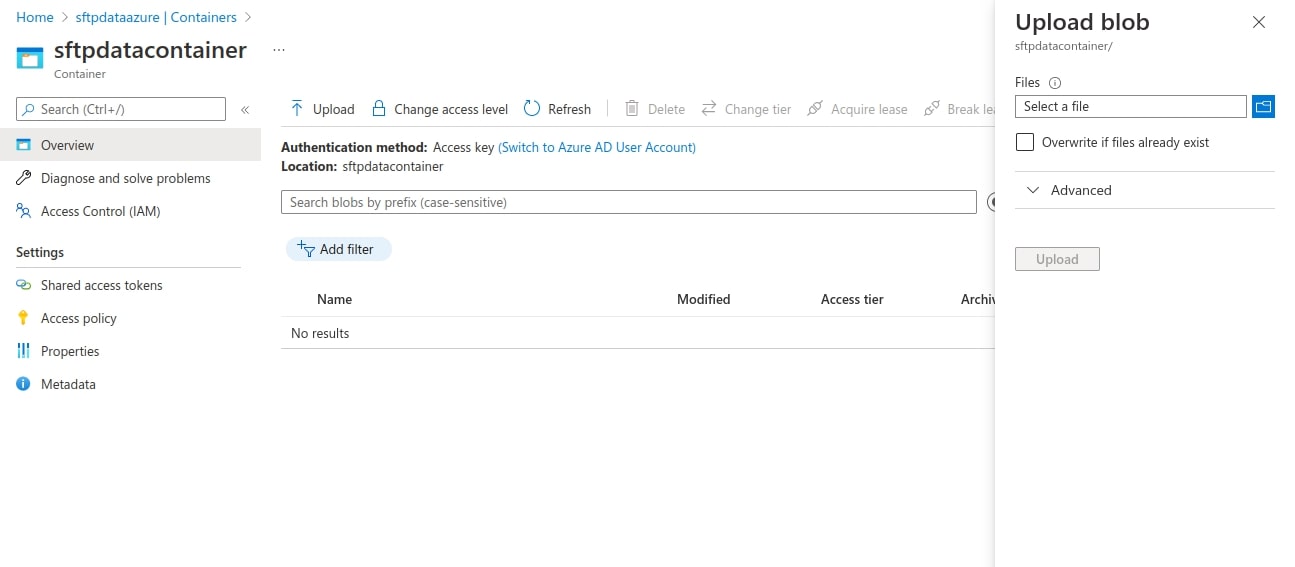Click the toggle next to the blob search box
Viewport: 1295px width, 567px height.
tap(991, 202)
